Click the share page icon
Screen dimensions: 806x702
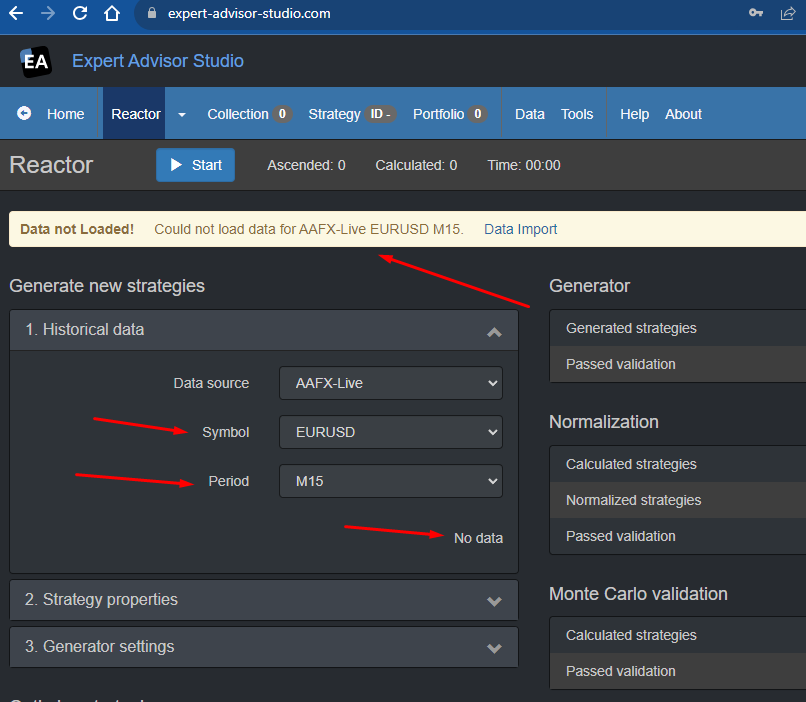click(x=787, y=13)
